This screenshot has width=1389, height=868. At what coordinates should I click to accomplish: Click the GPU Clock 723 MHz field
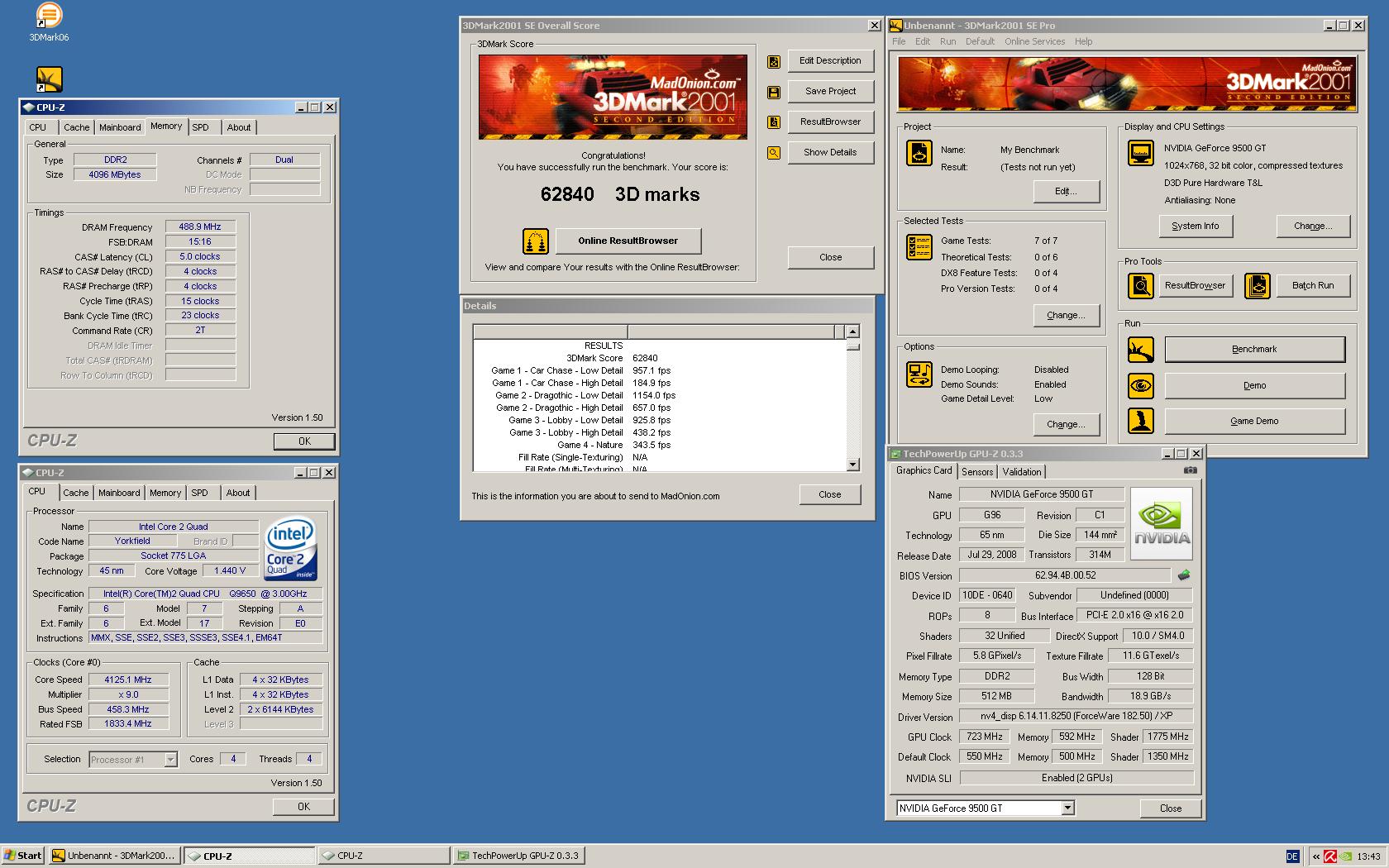(x=985, y=737)
